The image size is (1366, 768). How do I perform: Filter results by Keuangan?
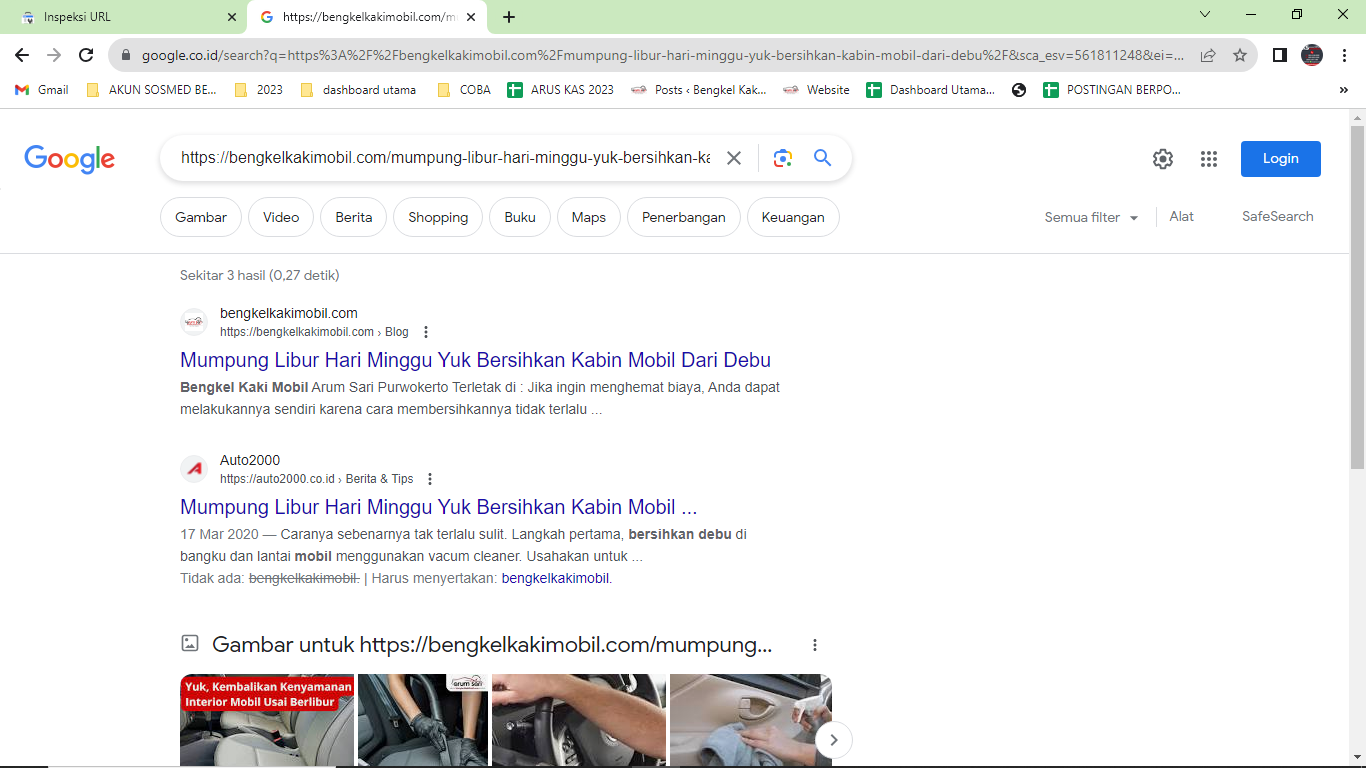pyautogui.click(x=793, y=217)
